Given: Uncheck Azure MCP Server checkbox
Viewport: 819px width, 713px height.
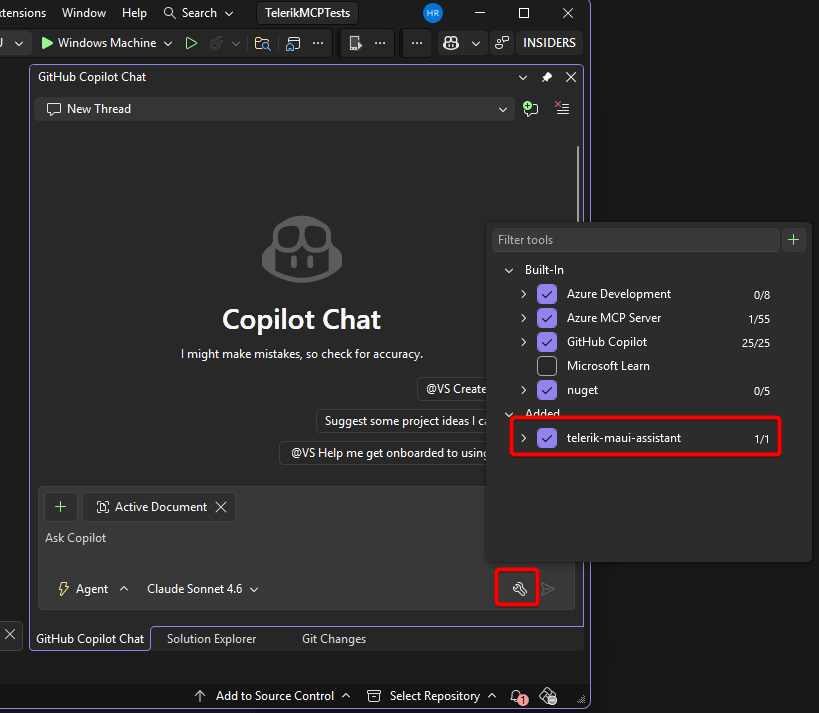Looking at the screenshot, I should click(547, 318).
